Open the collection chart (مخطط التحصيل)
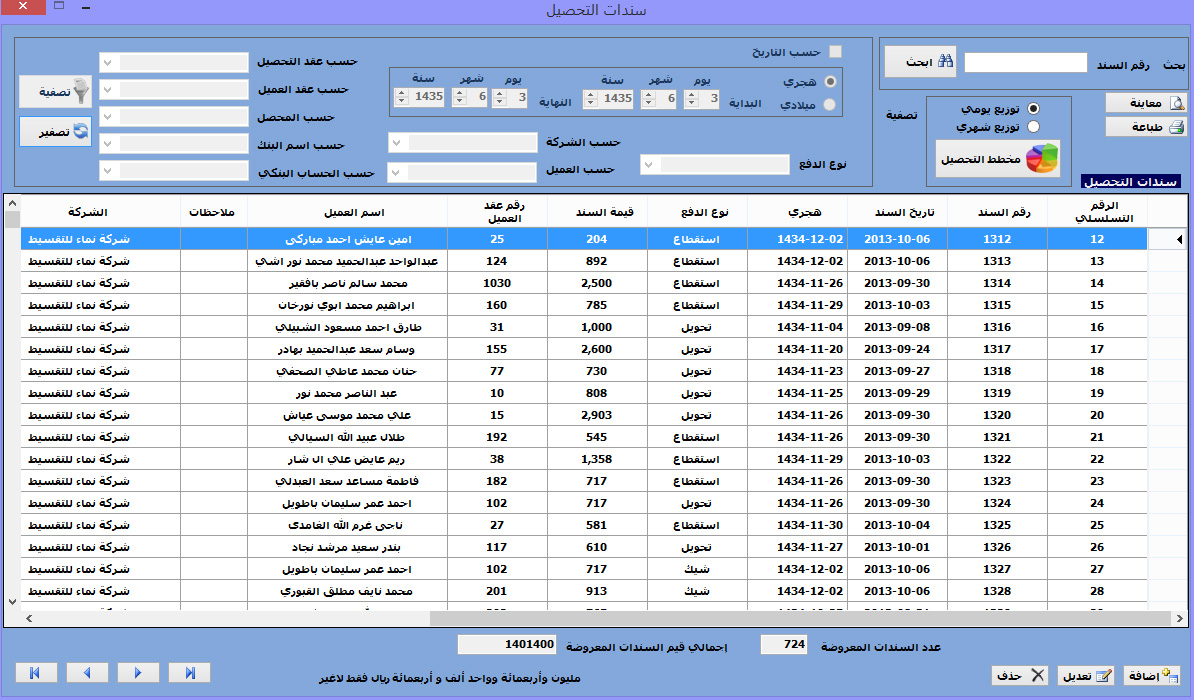This screenshot has width=1194, height=700. [997, 159]
